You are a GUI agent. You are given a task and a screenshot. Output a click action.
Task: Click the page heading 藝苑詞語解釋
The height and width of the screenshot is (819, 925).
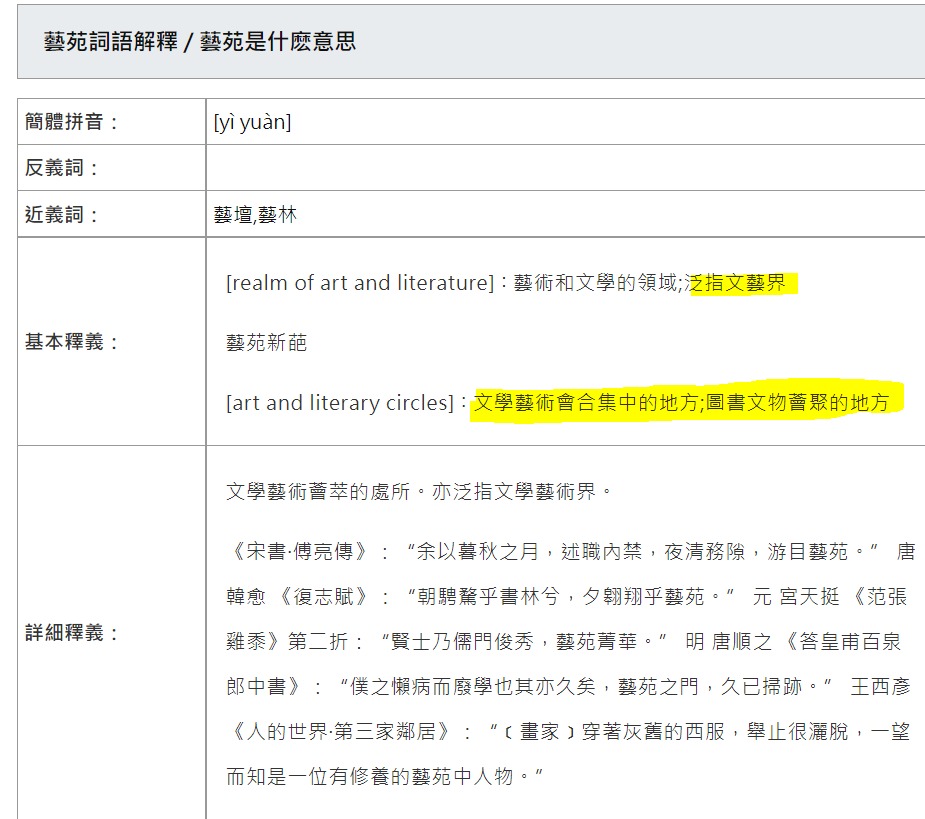click(x=200, y=42)
